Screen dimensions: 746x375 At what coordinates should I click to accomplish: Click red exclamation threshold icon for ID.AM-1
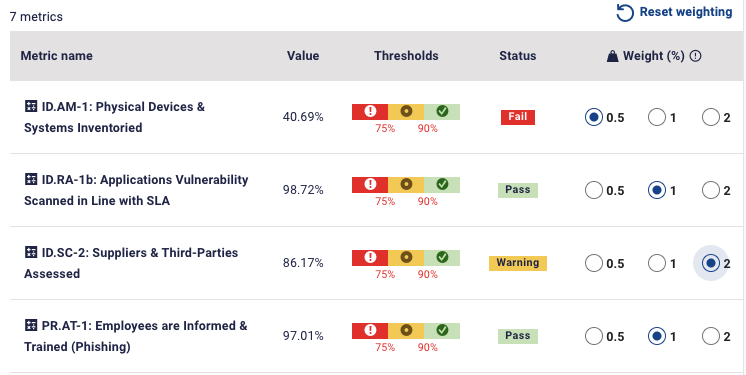tap(370, 111)
